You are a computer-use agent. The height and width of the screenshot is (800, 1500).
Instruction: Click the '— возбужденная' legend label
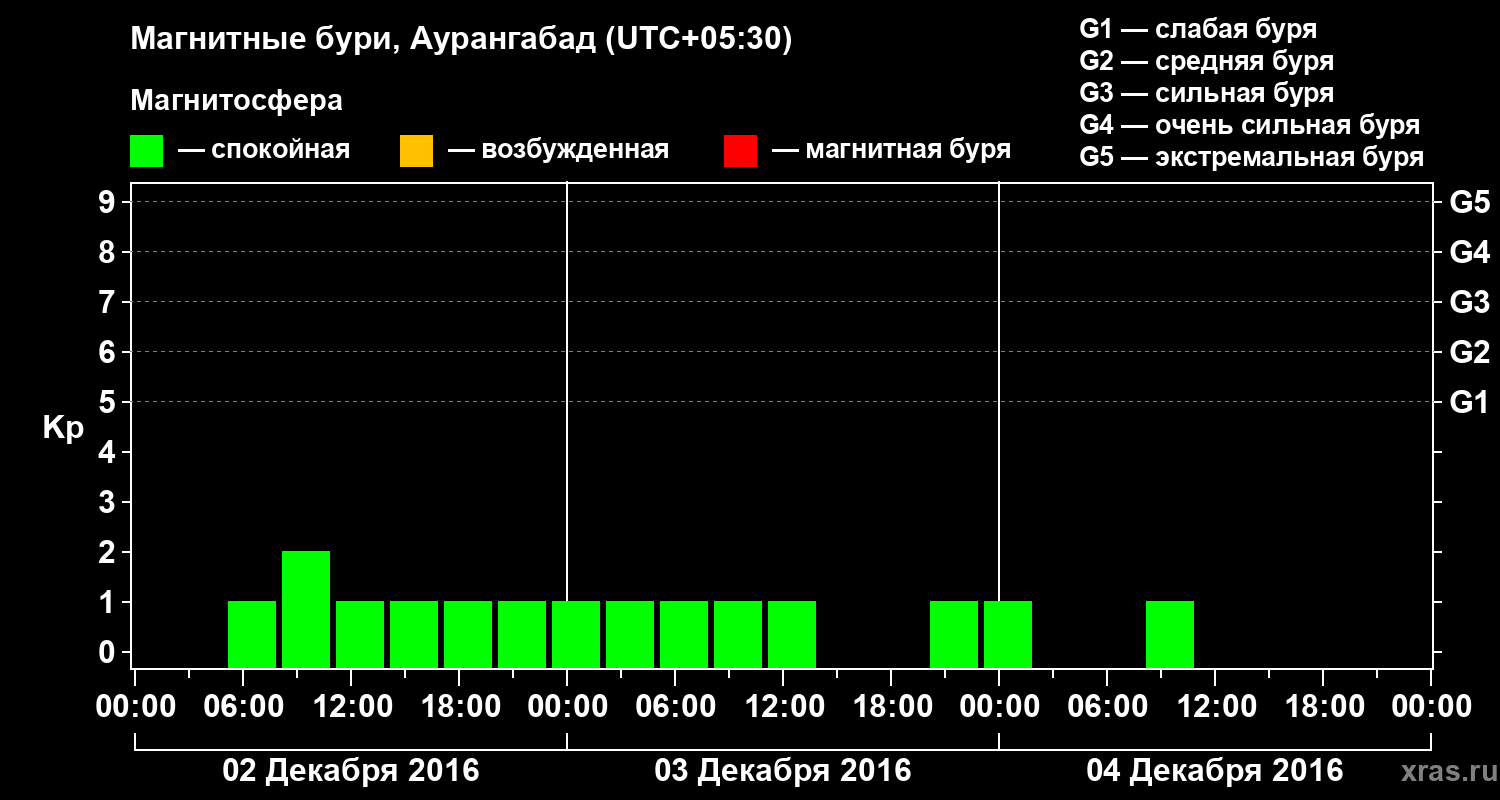point(558,151)
